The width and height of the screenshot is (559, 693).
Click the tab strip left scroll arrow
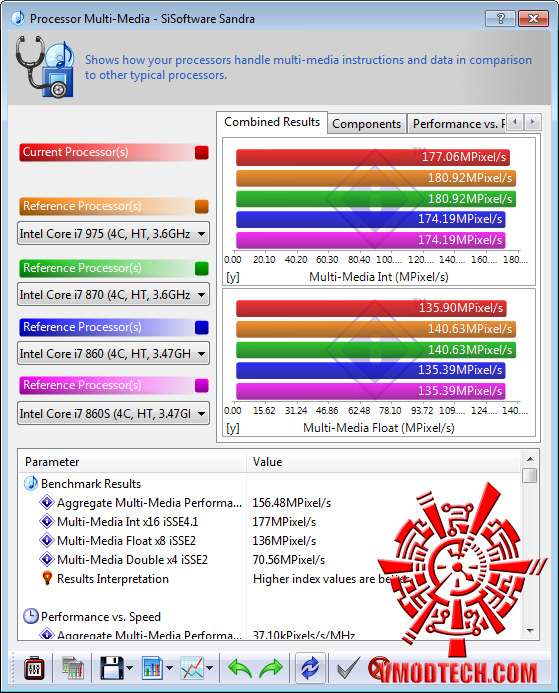tap(515, 121)
